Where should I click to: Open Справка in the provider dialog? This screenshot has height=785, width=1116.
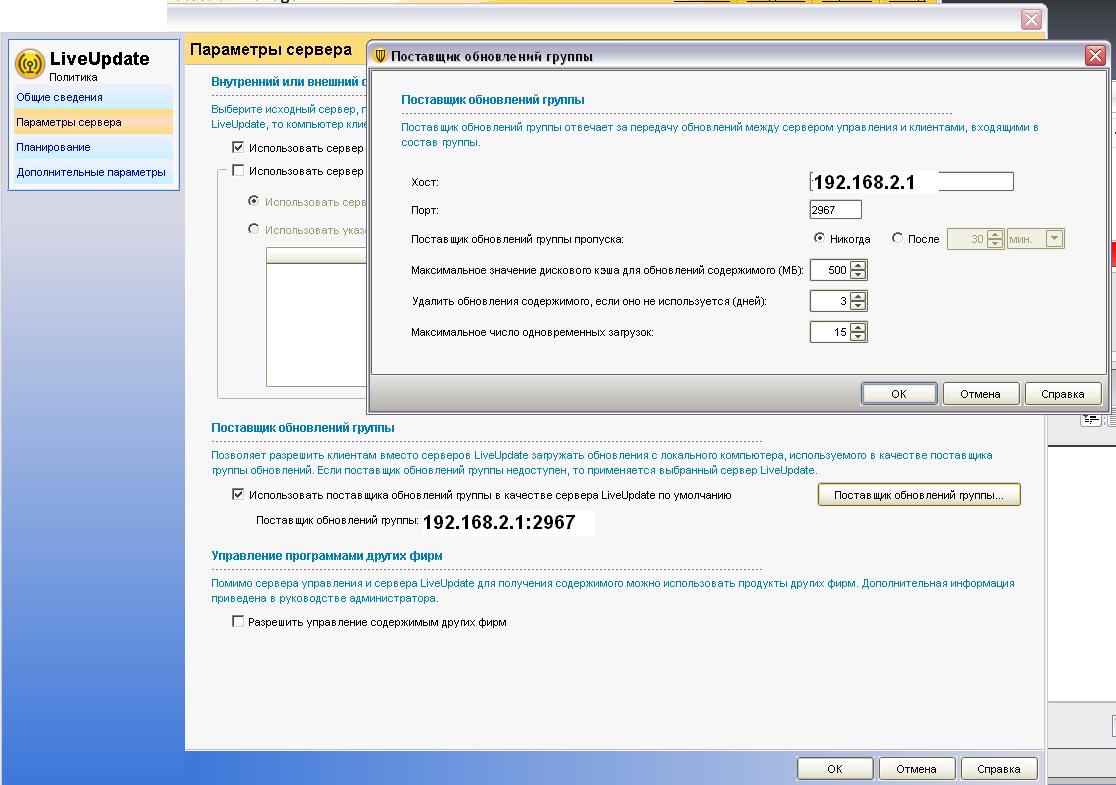pyautogui.click(x=1063, y=394)
